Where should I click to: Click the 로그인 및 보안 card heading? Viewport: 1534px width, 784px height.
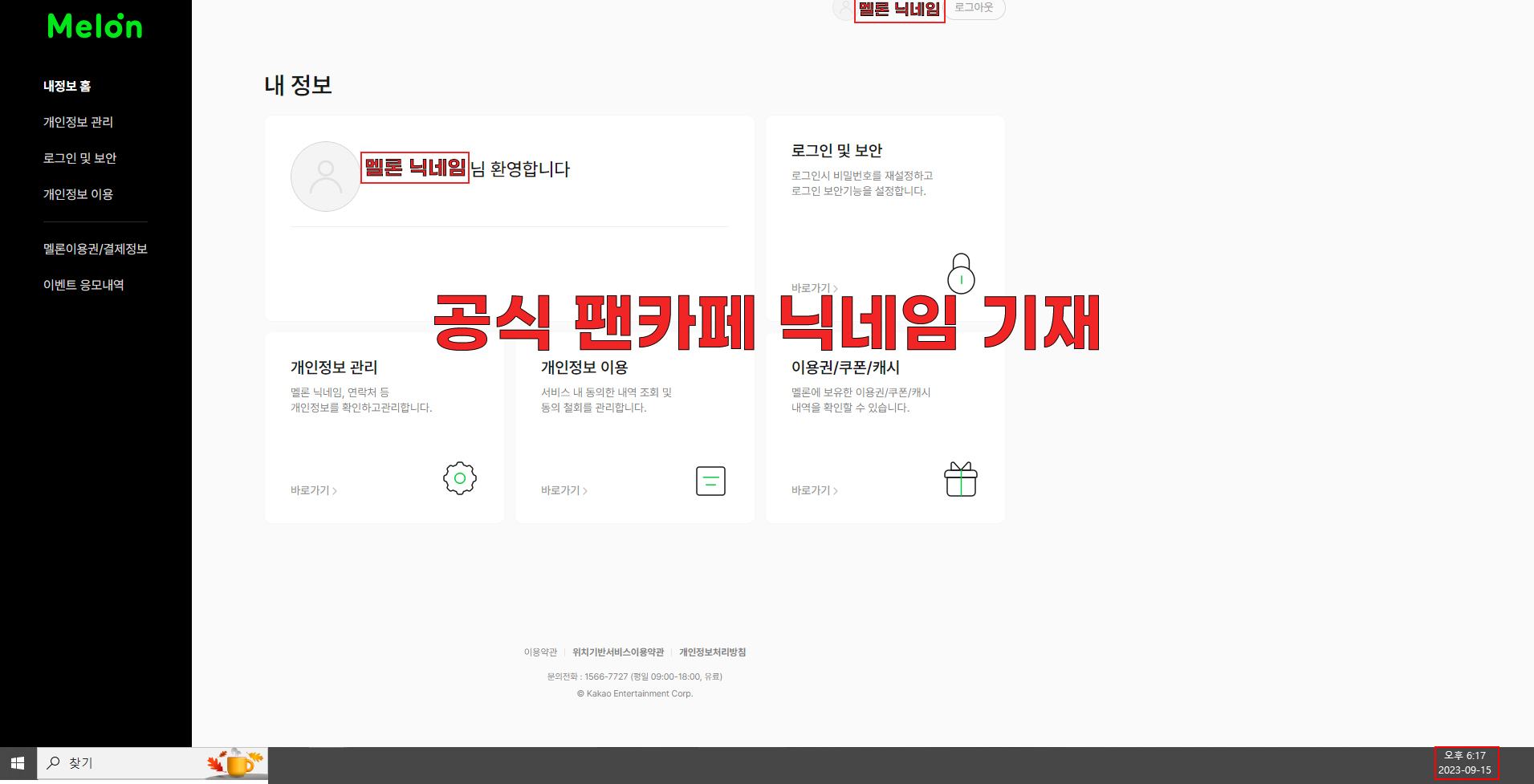pyautogui.click(x=836, y=151)
